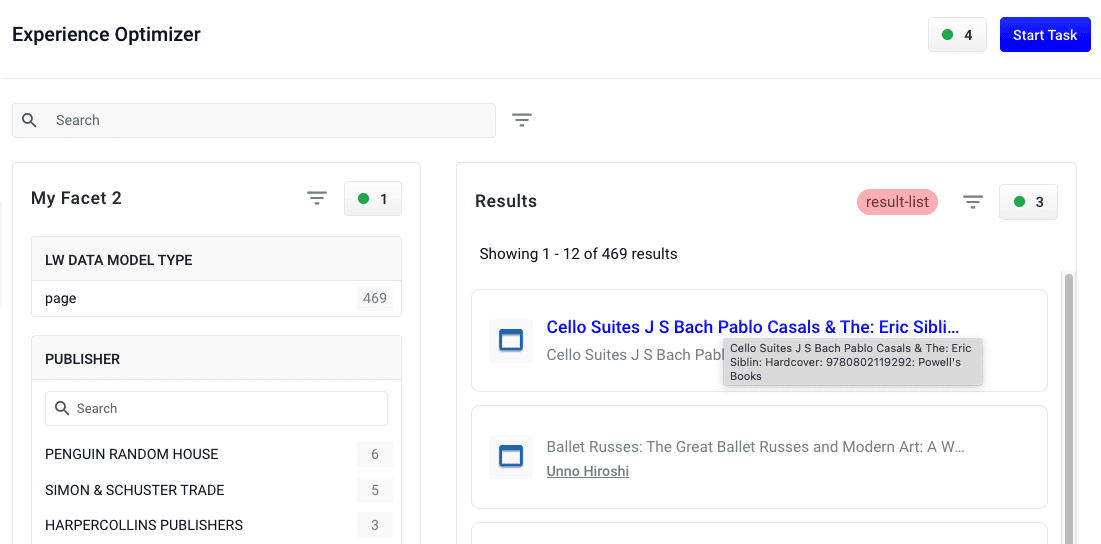The image size is (1101, 544).
Task: Click the Experience Optimizer title
Action: pyautogui.click(x=107, y=34)
